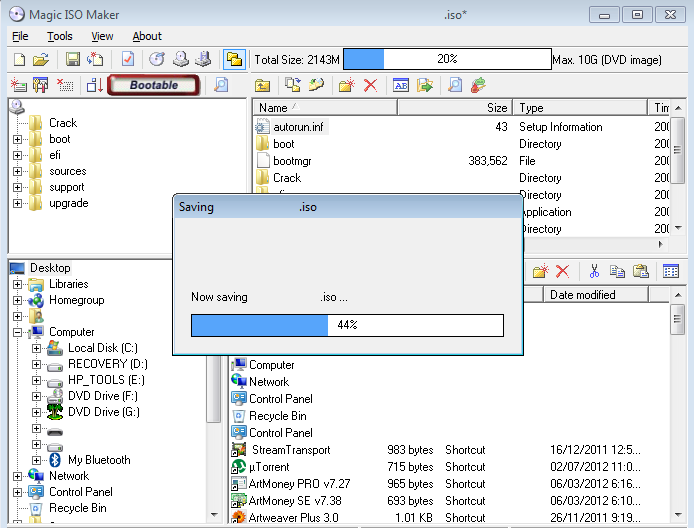Click red X delete in local browser toolbar

click(x=563, y=271)
